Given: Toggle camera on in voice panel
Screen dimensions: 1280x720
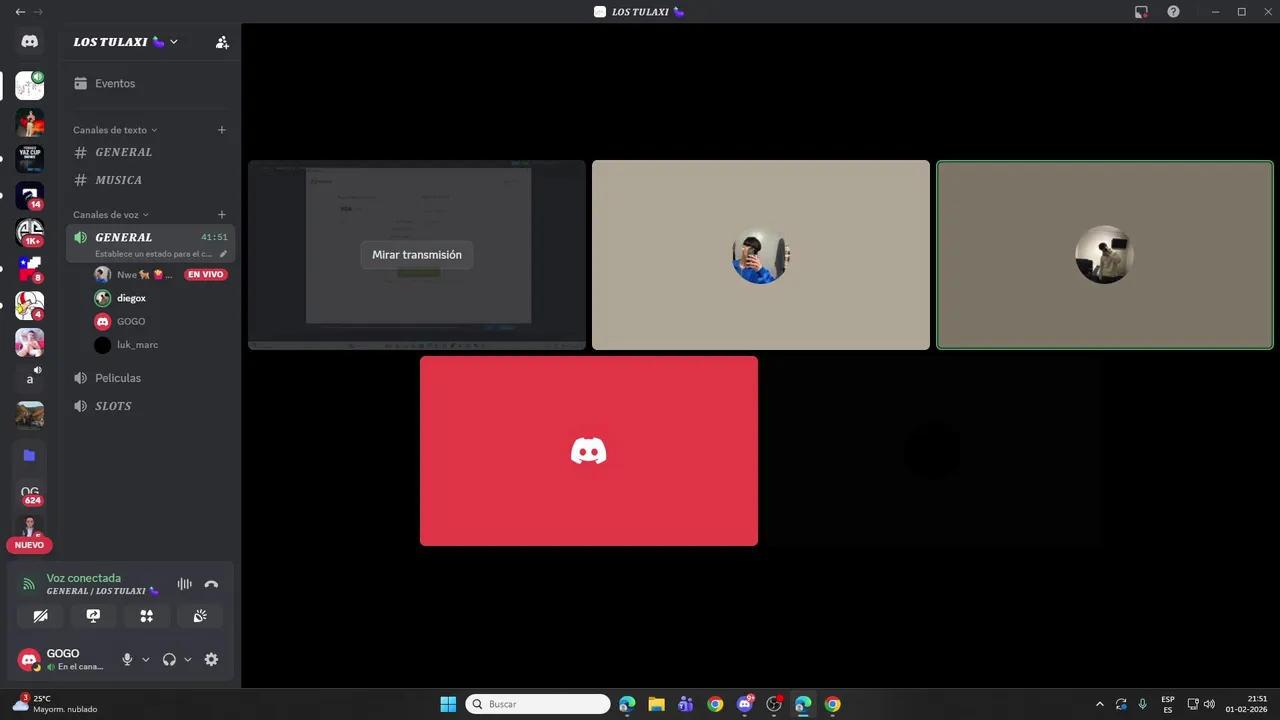Looking at the screenshot, I should click(x=40, y=616).
